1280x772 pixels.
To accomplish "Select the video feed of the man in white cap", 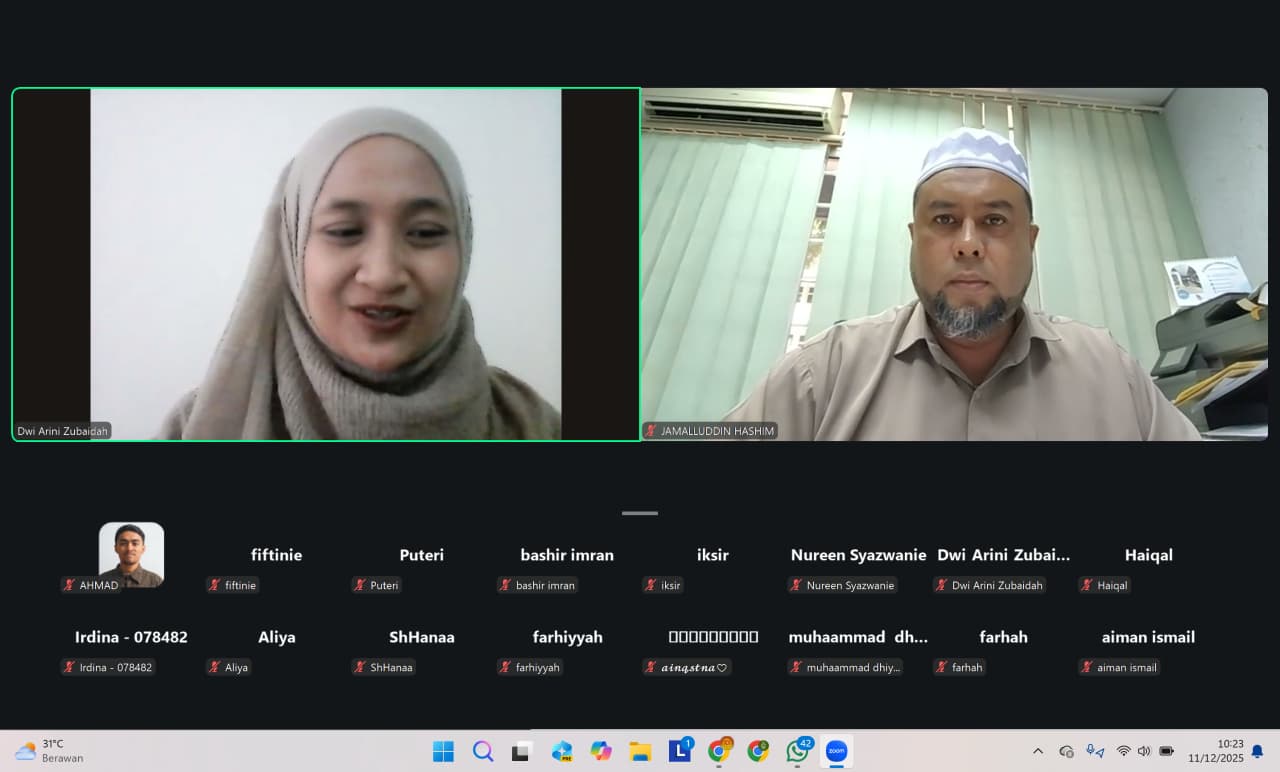I will pos(954,264).
